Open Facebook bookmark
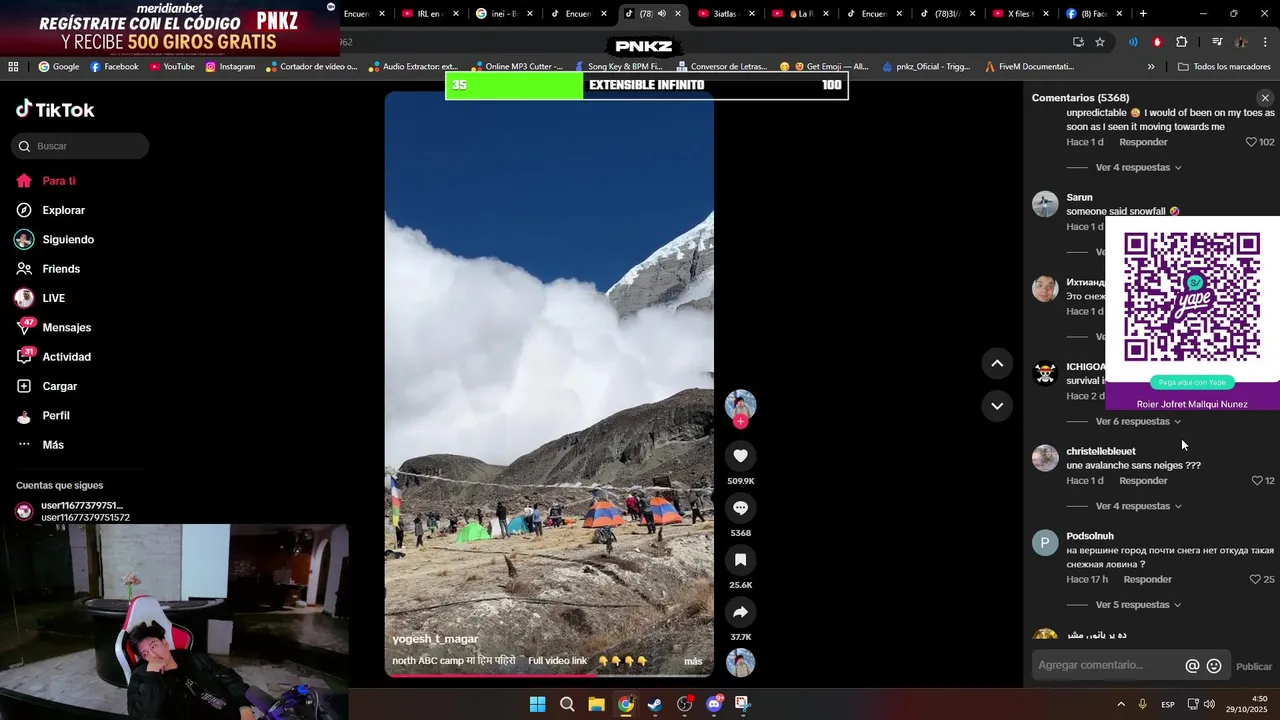 pyautogui.click(x=114, y=67)
